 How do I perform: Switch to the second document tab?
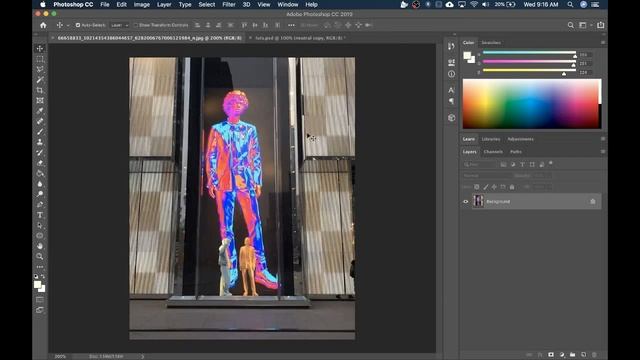tap(300, 38)
